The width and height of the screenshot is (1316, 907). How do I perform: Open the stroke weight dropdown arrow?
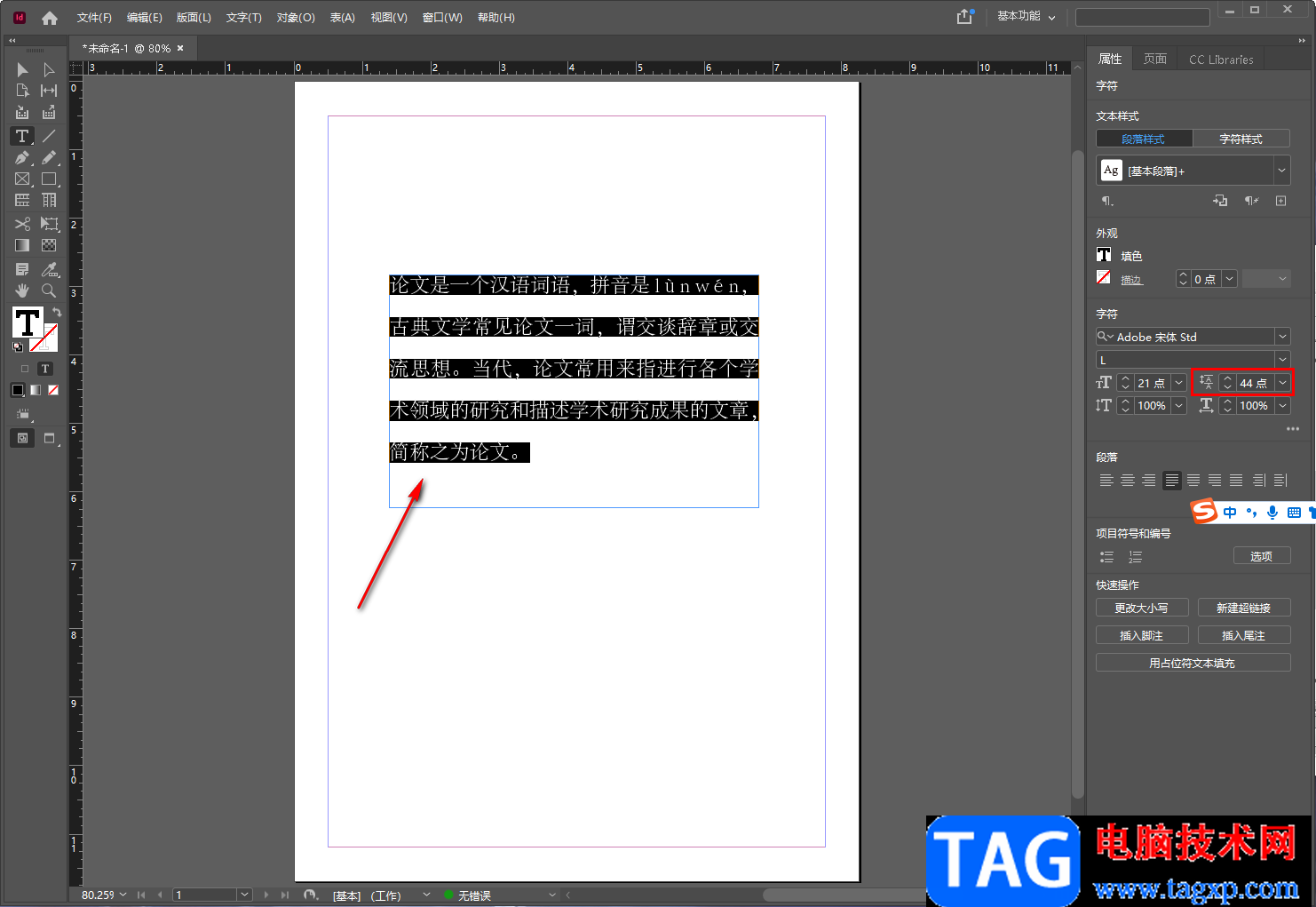[x=1230, y=279]
